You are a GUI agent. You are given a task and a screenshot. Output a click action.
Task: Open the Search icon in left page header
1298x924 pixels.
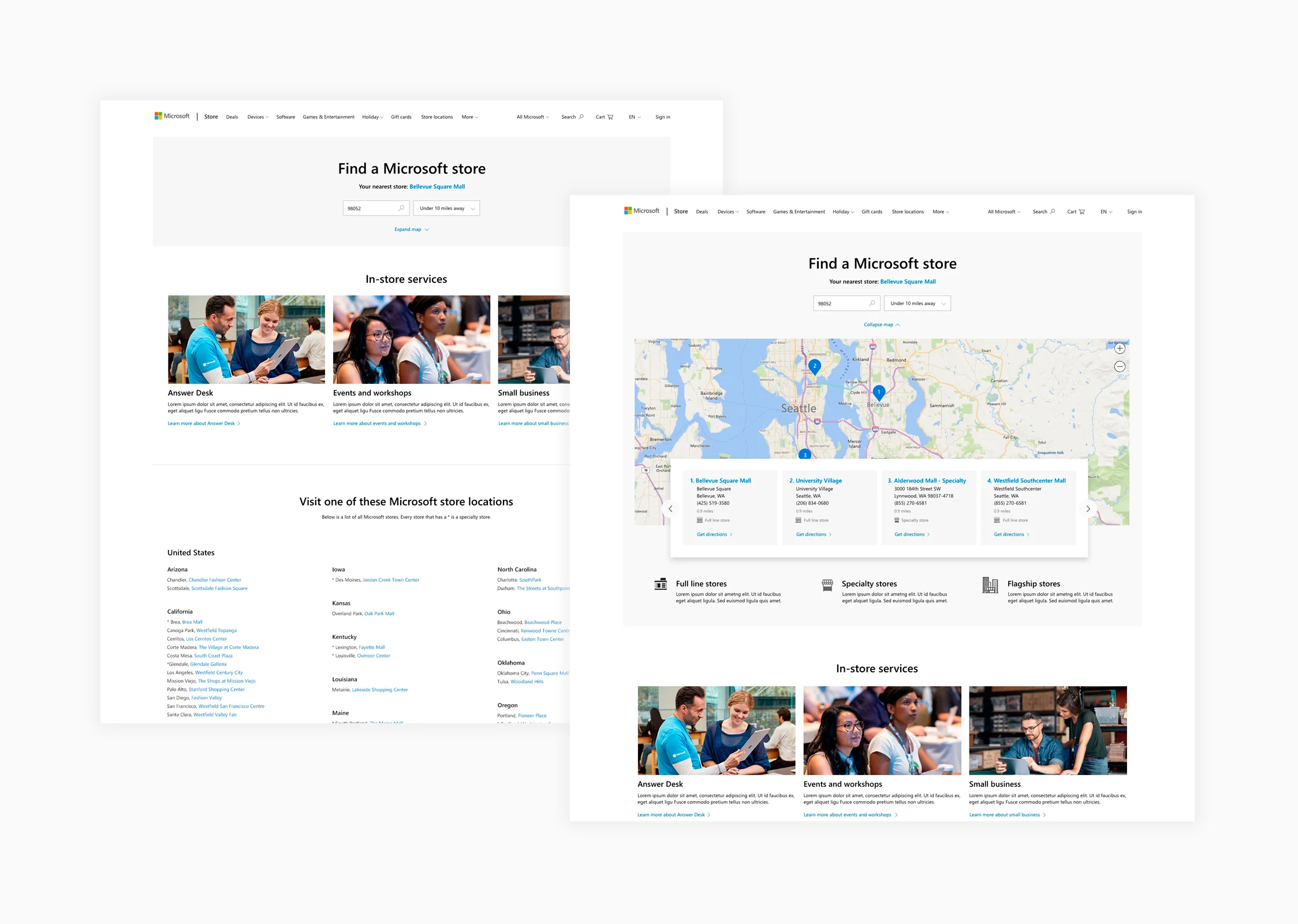pyautogui.click(x=581, y=117)
